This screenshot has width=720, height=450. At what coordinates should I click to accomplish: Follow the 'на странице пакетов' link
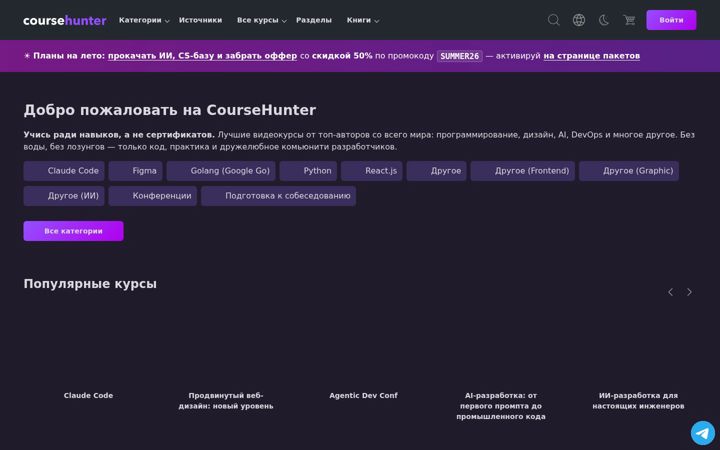pos(591,56)
